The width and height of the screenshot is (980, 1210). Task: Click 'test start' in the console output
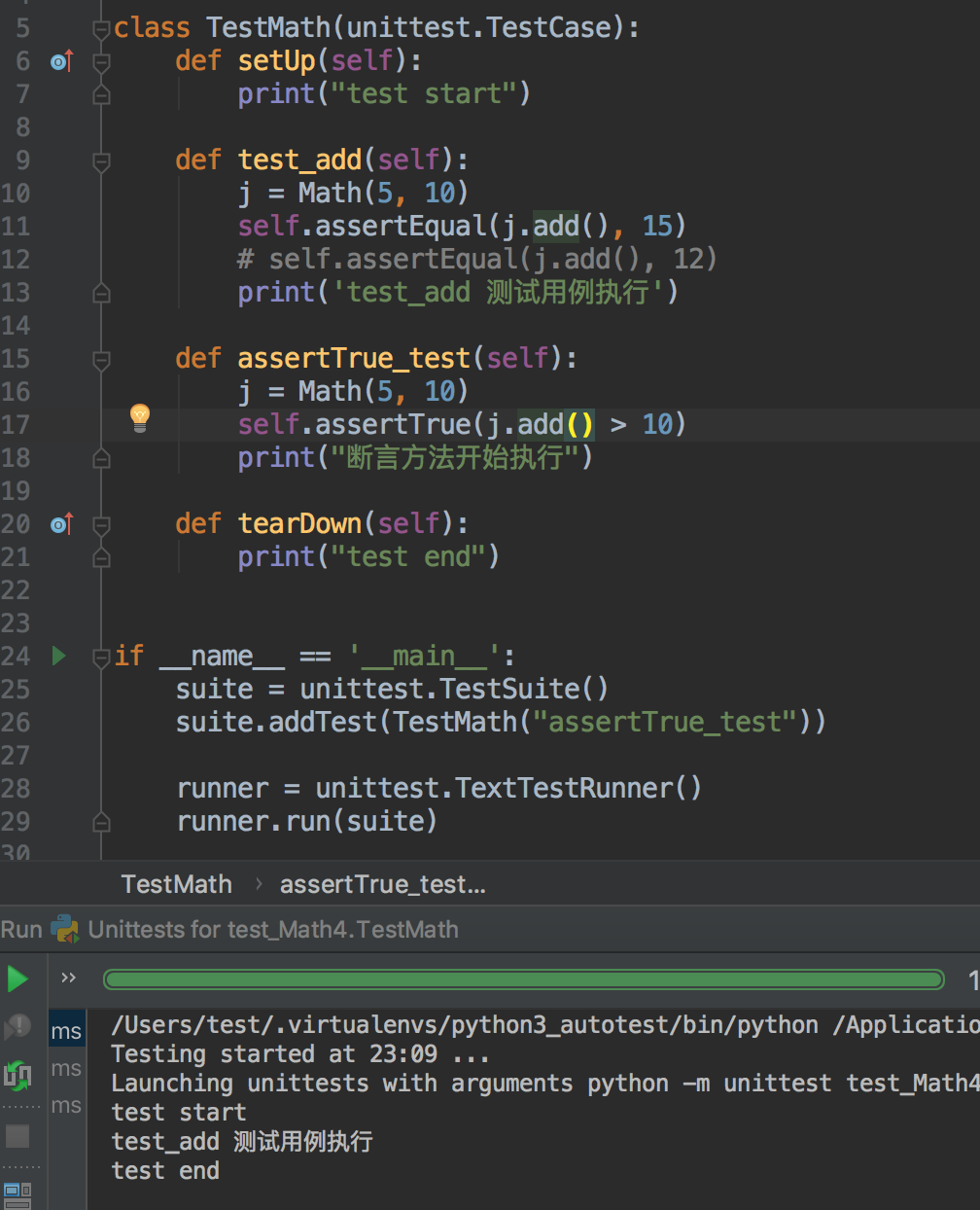click(x=179, y=1112)
